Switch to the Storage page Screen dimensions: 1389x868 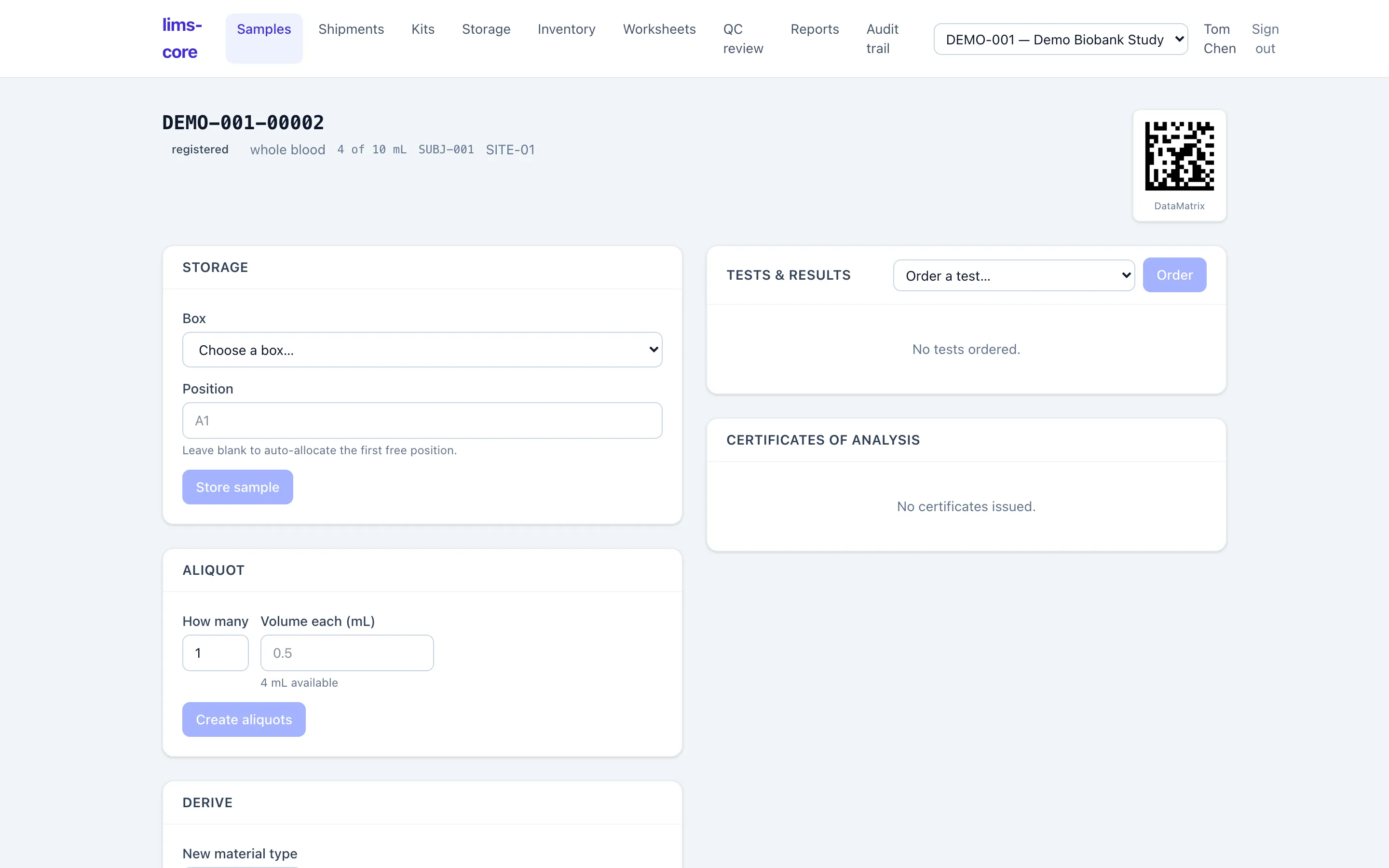pyautogui.click(x=486, y=29)
